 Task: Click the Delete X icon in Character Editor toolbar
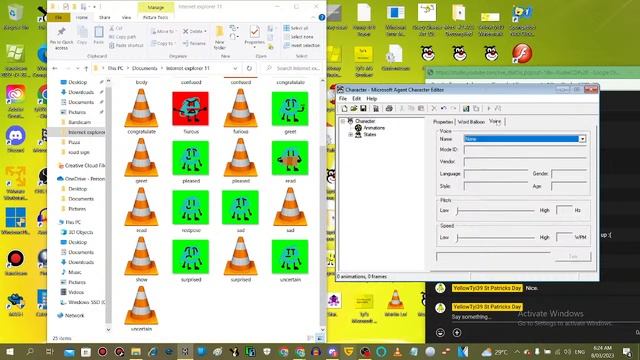point(434,109)
